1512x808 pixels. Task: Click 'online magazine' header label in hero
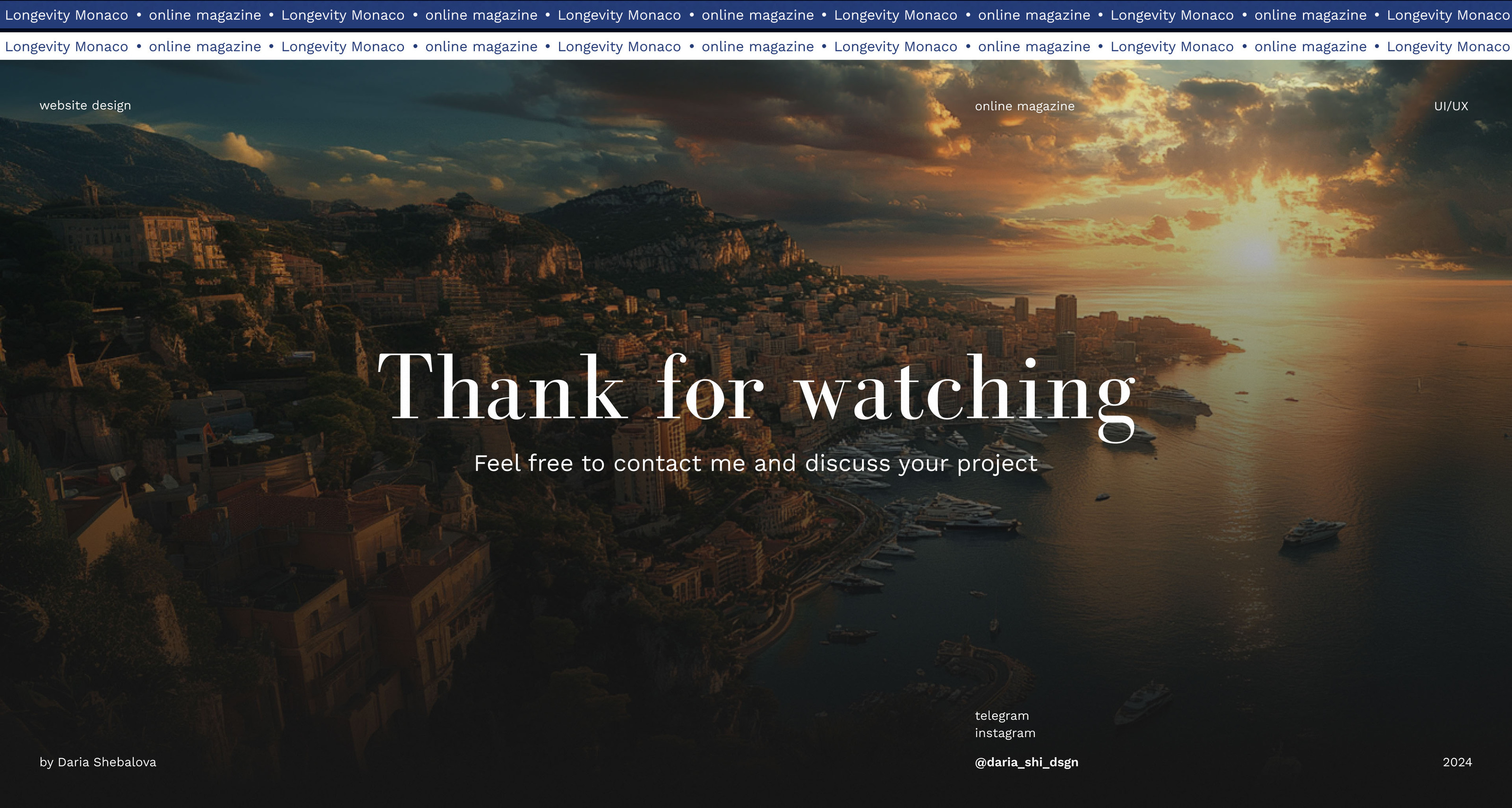[x=1024, y=106]
